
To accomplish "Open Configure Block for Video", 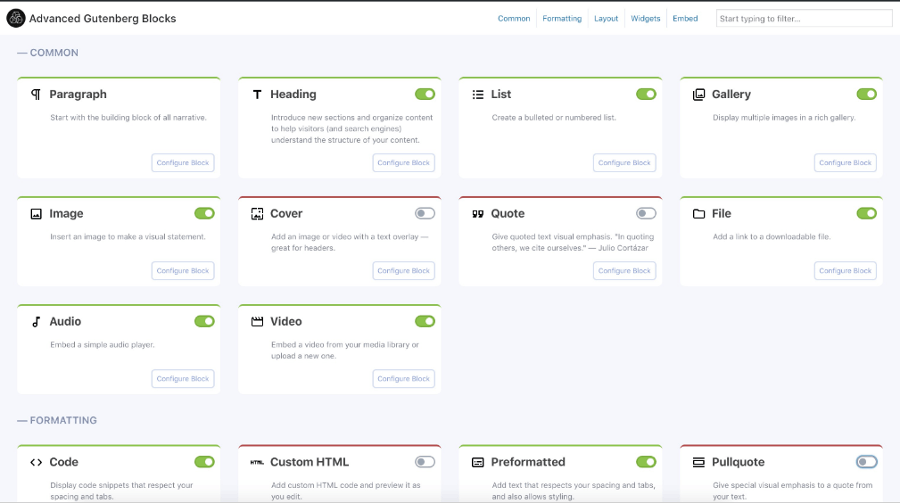I will tap(404, 379).
